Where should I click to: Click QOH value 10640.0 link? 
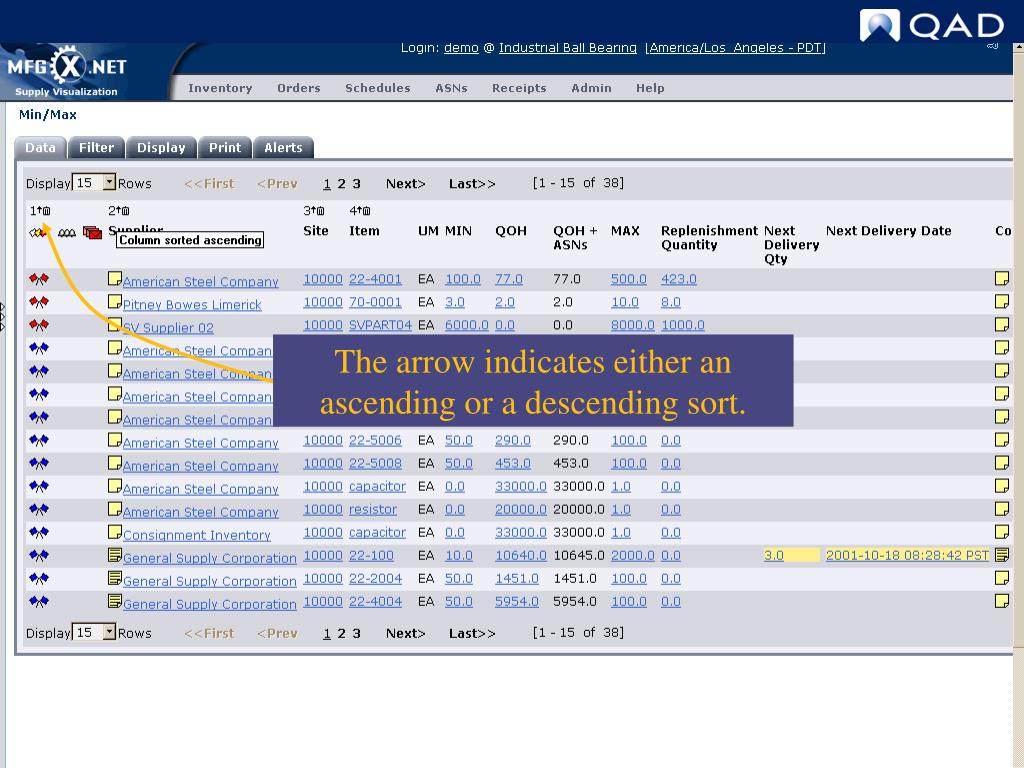point(520,555)
